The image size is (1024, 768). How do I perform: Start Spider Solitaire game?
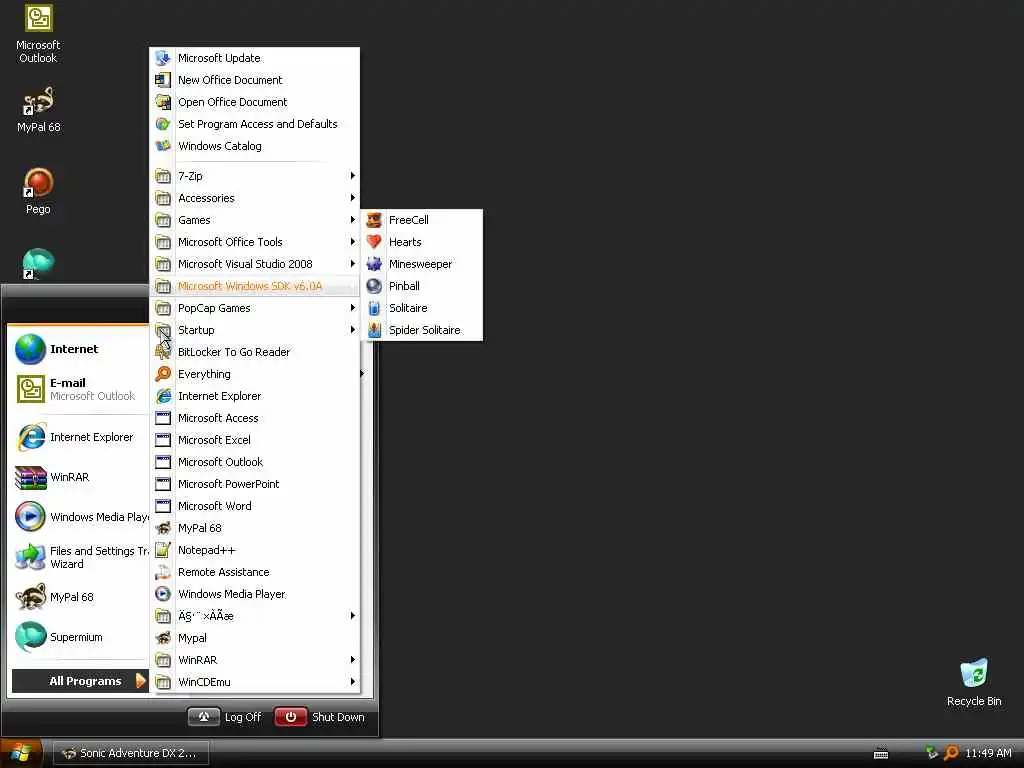click(x=421, y=330)
